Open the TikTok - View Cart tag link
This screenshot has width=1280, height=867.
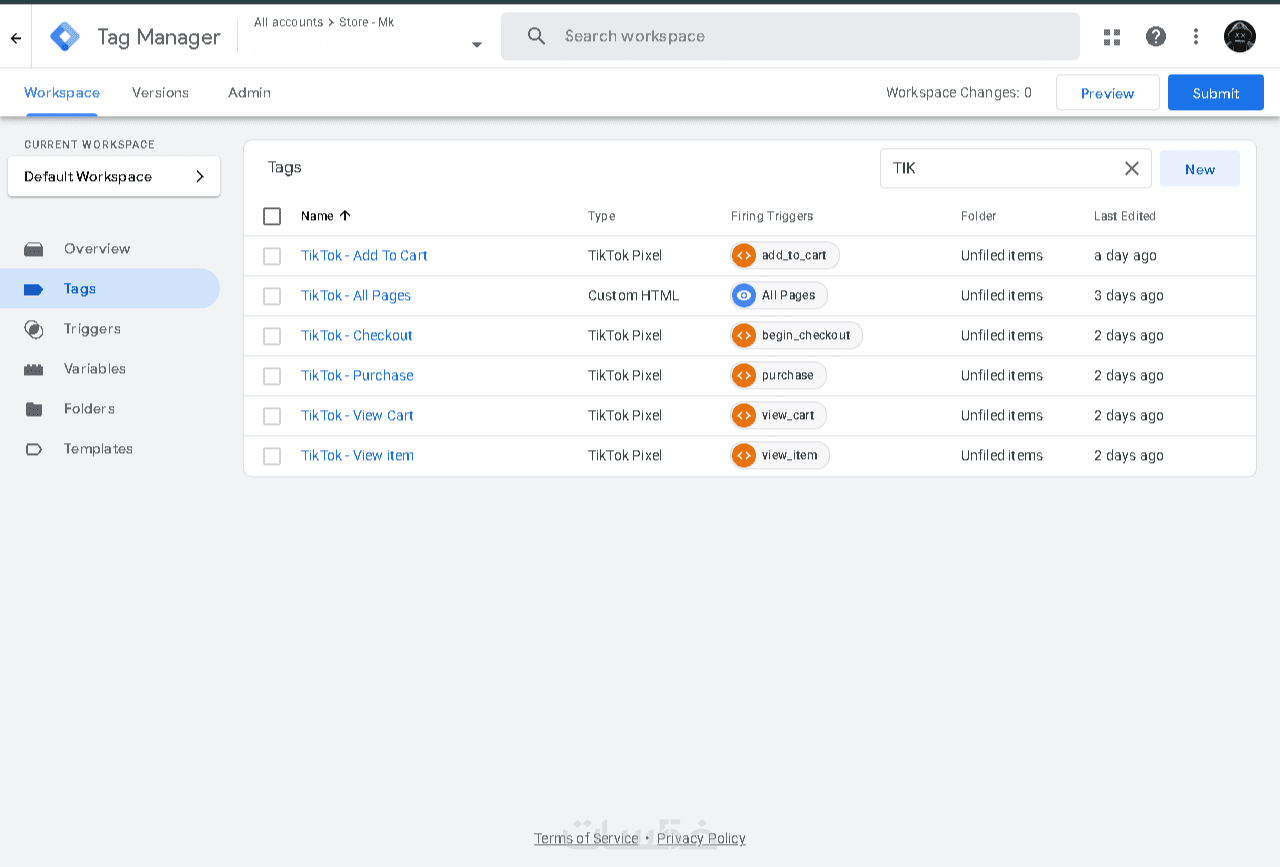(357, 416)
